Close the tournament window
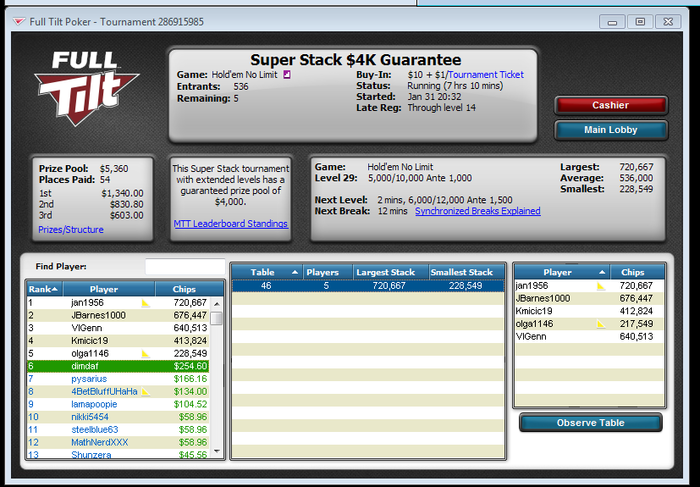The width and height of the screenshot is (700, 487). tap(668, 21)
